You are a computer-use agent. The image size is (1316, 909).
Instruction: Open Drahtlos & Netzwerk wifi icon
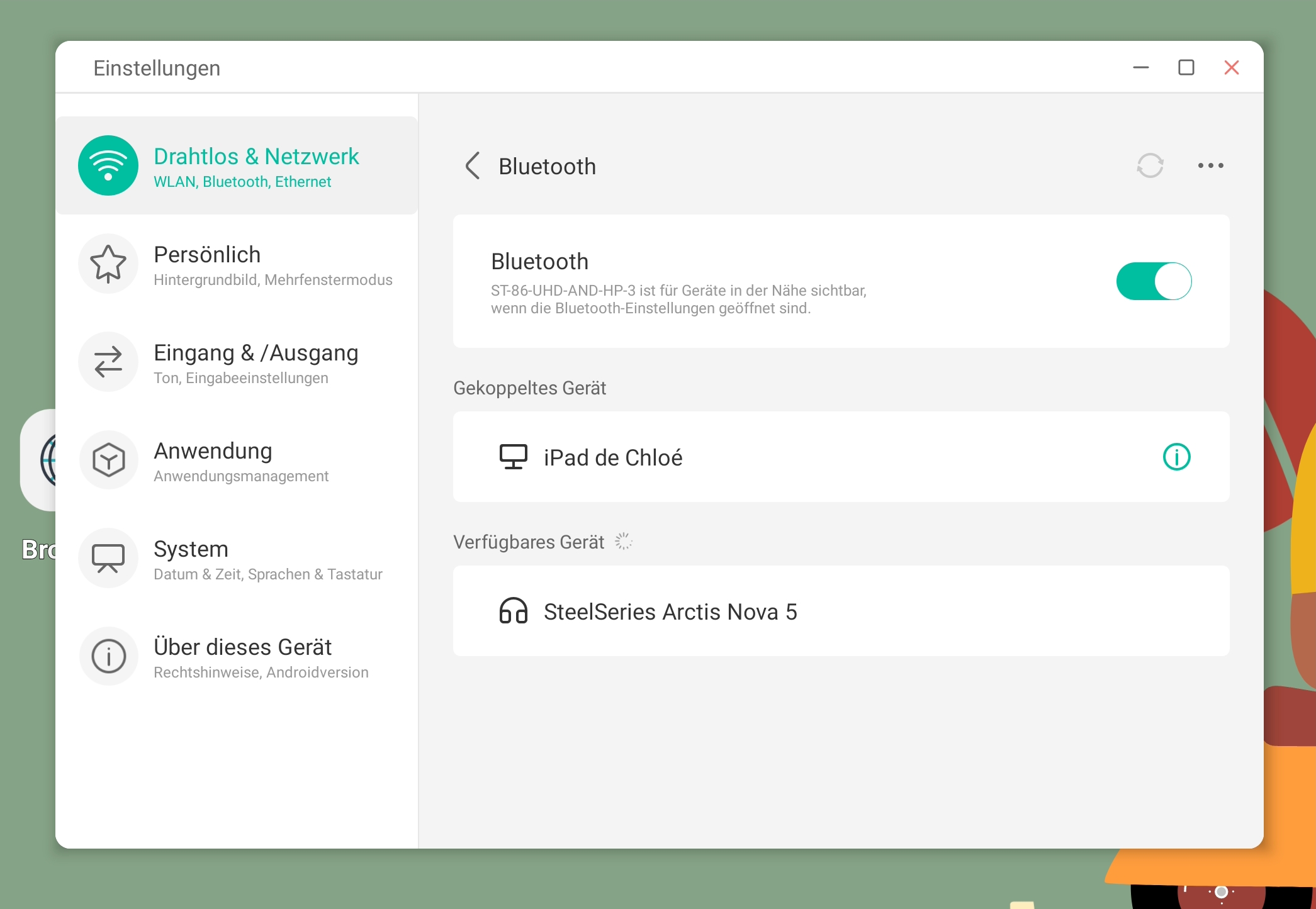point(108,165)
